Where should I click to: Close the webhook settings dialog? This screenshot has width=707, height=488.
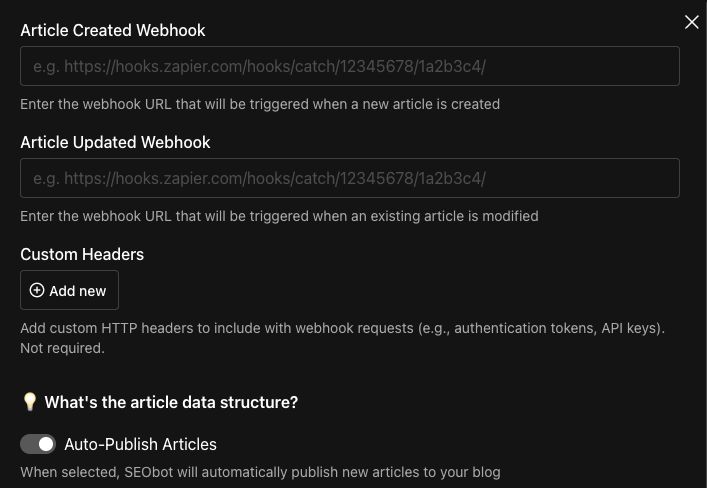pos(691,22)
